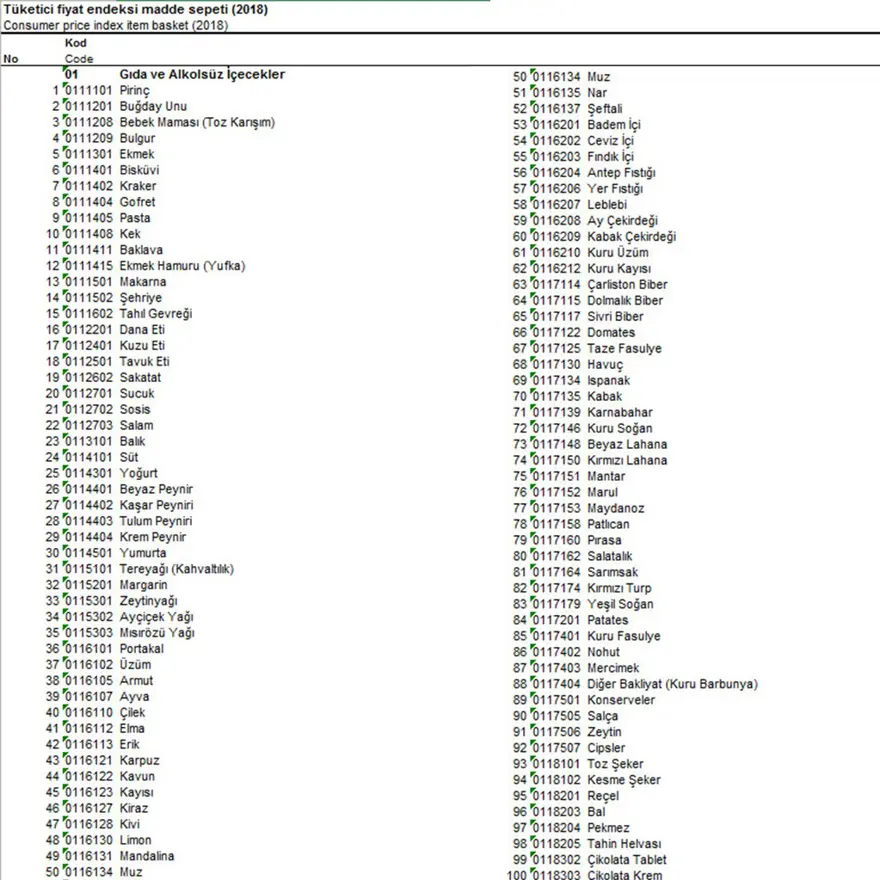Select the 'Tavuk Eti' item
This screenshot has width=880, height=880.
point(145,362)
